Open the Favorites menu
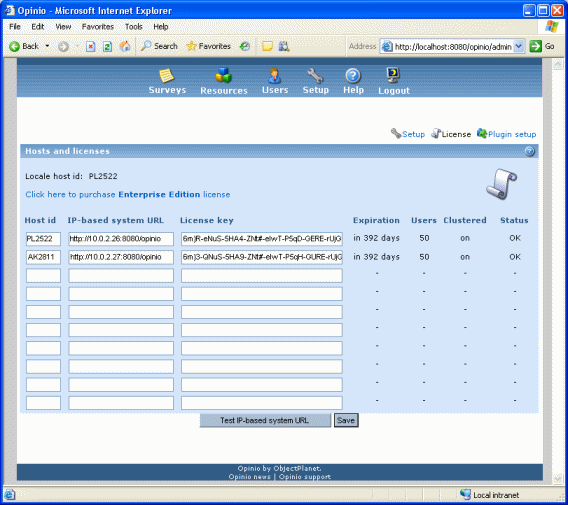Screen dimensions: 568x505 coord(97,27)
